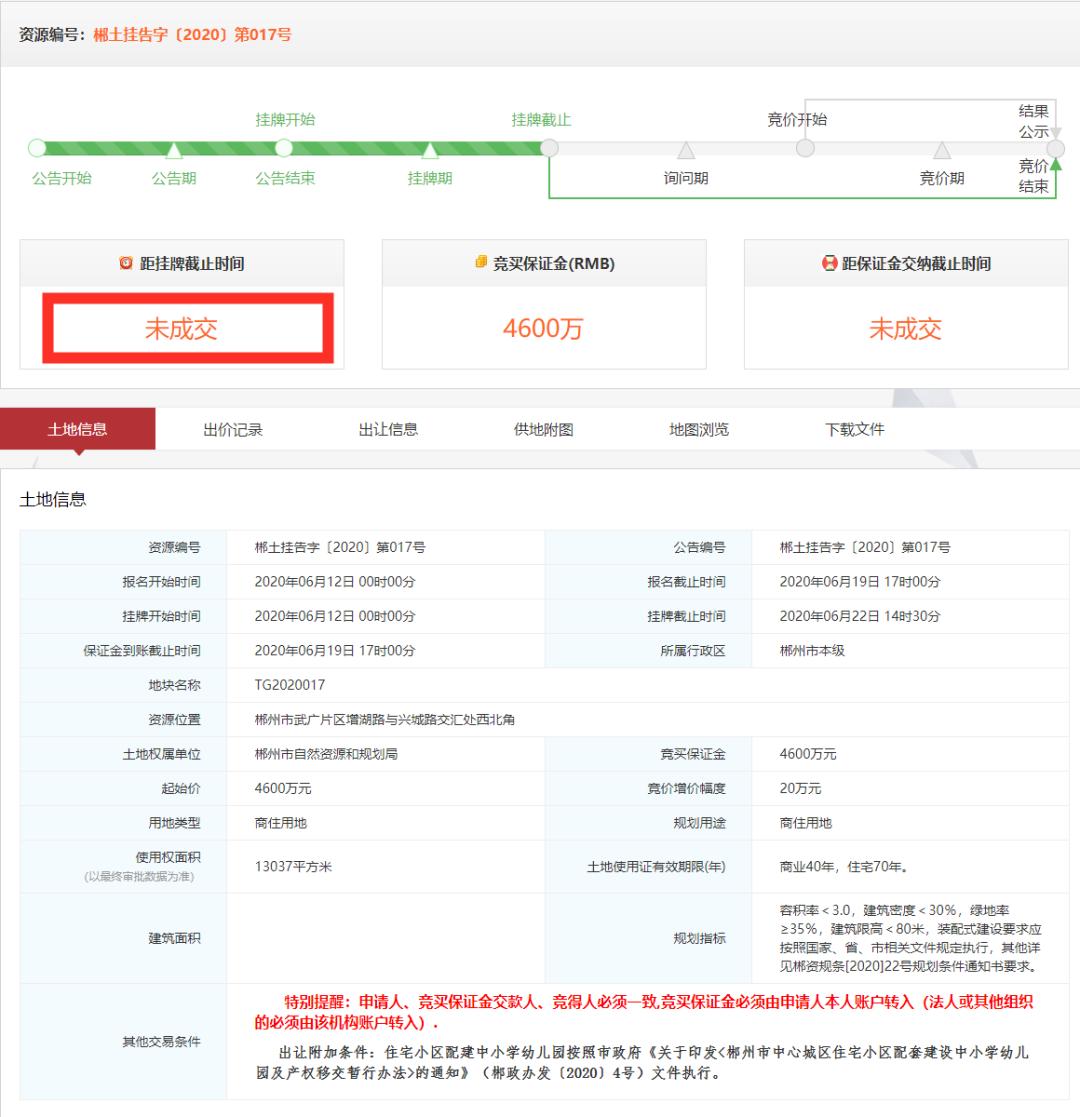The image size is (1080, 1117).
Task: Select the 公告开始 circle node on timeline
Action: tap(37, 148)
